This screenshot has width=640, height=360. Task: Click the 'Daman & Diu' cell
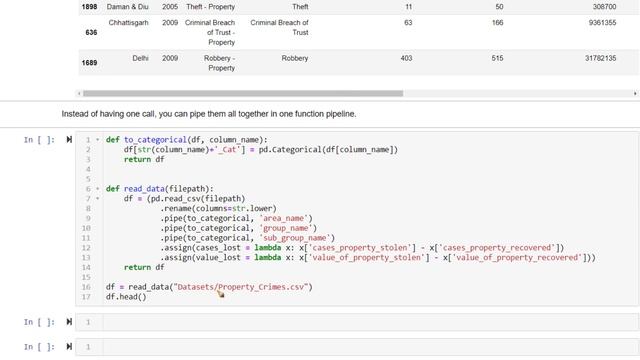coord(127,7)
